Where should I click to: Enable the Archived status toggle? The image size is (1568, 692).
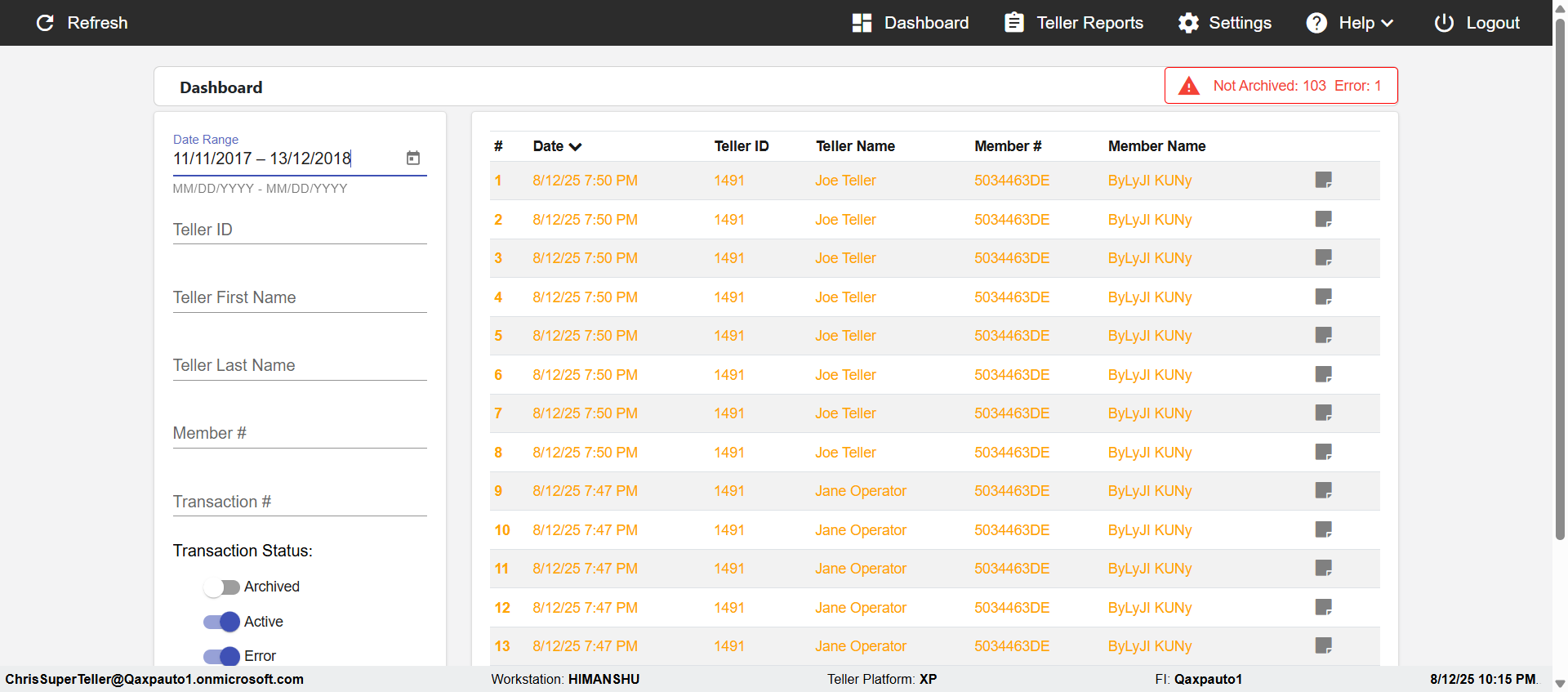[221, 587]
